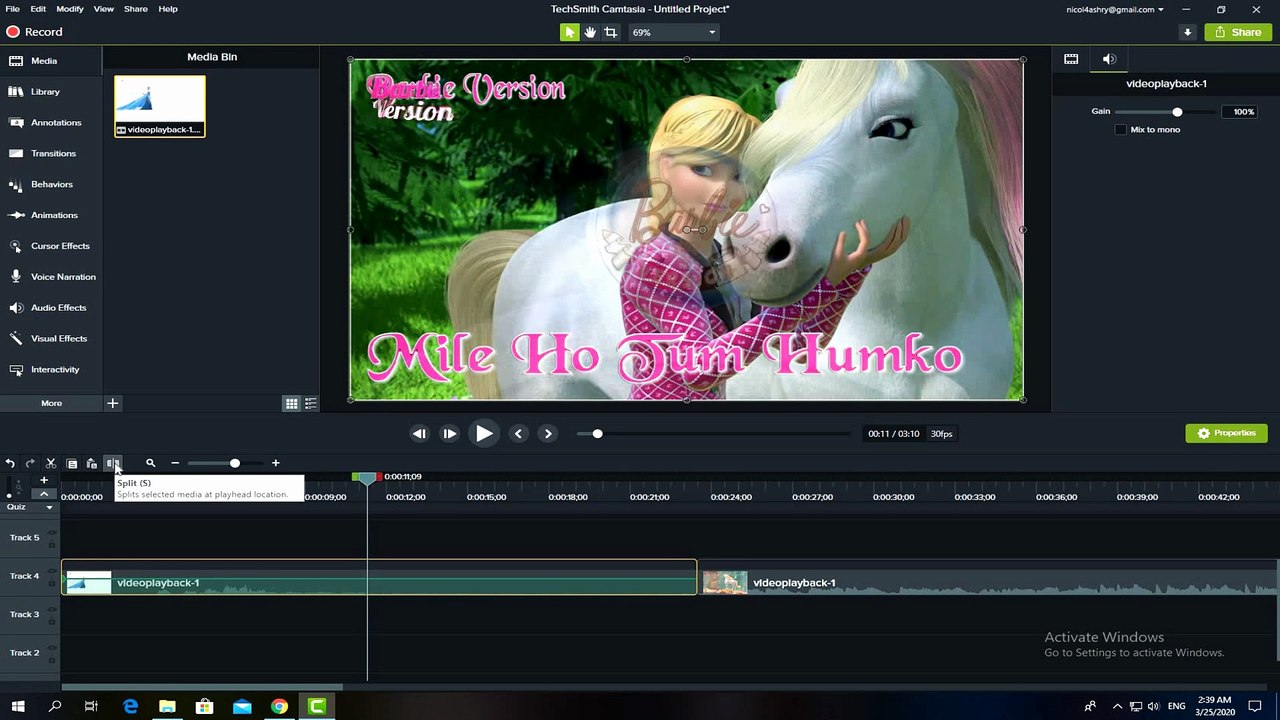
Task: Click the Redo arrow in timeline toolbar
Action: click(30, 463)
